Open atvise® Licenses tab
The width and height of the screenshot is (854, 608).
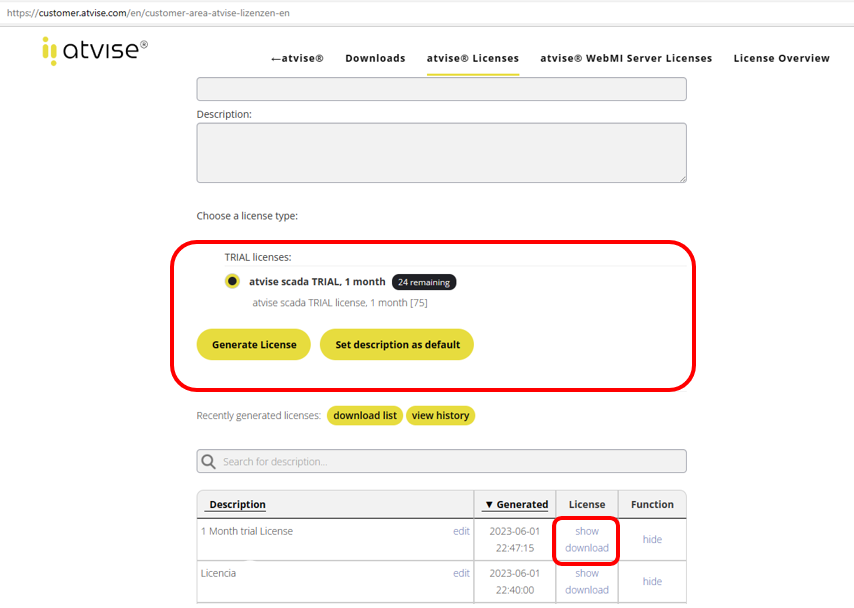click(x=473, y=58)
